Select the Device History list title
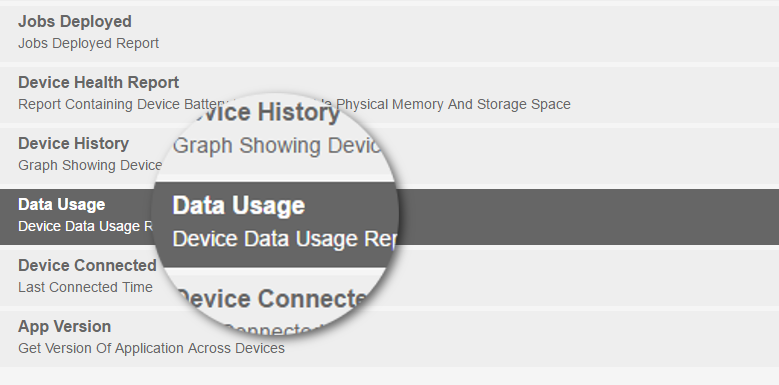Viewport: 779px width, 385px height. coord(74,144)
